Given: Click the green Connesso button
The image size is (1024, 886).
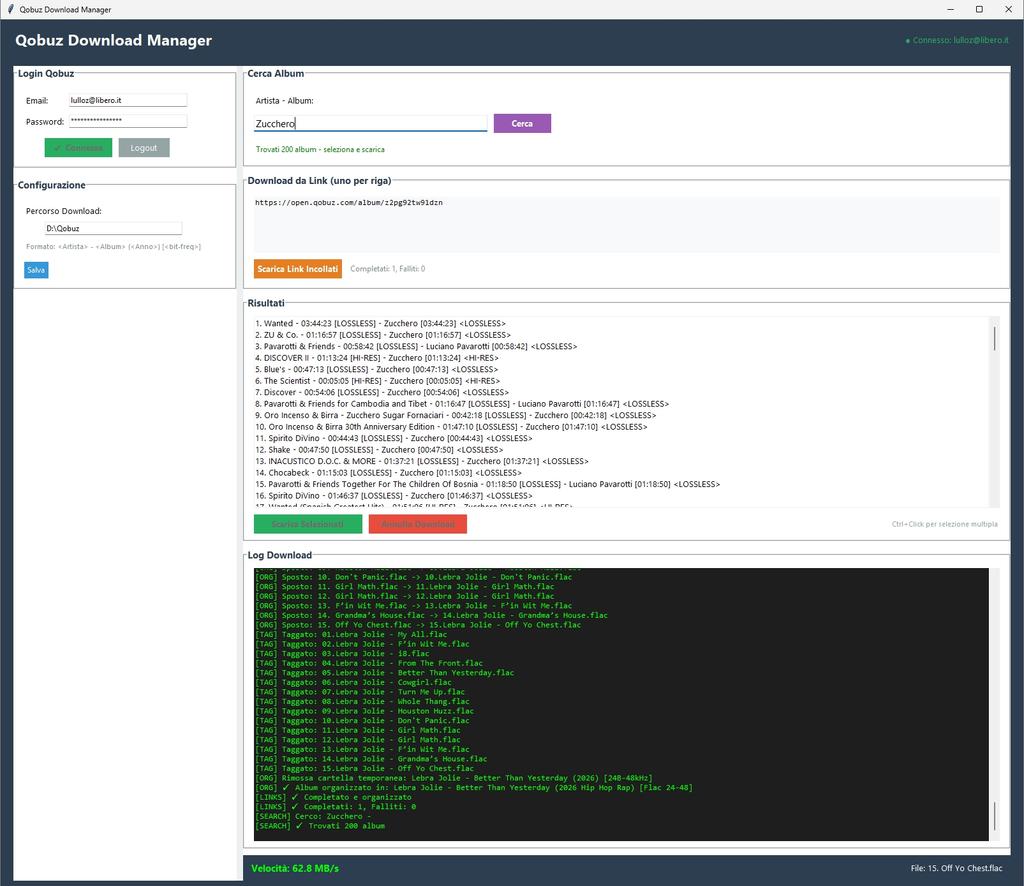Looking at the screenshot, I should [78, 148].
